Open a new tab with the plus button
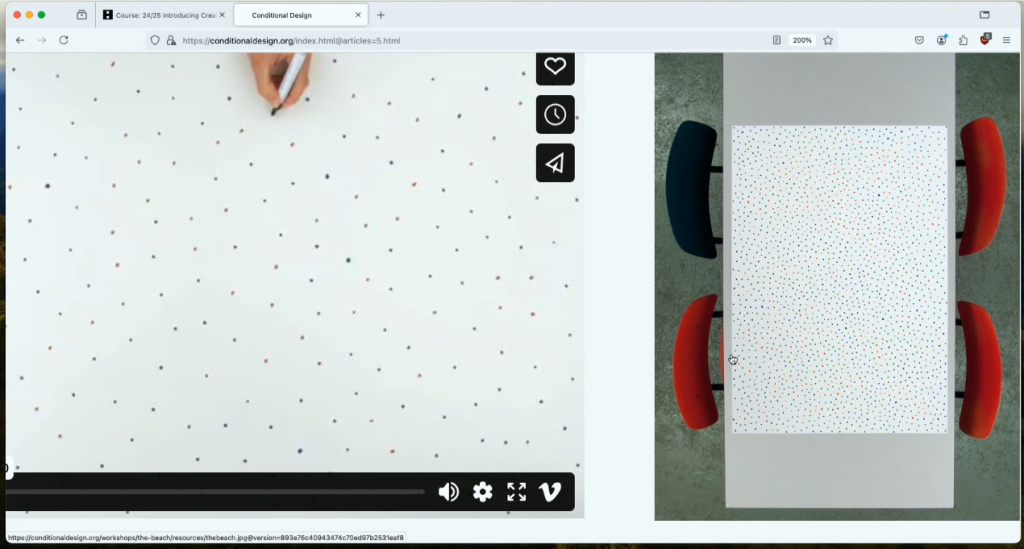 tap(381, 15)
